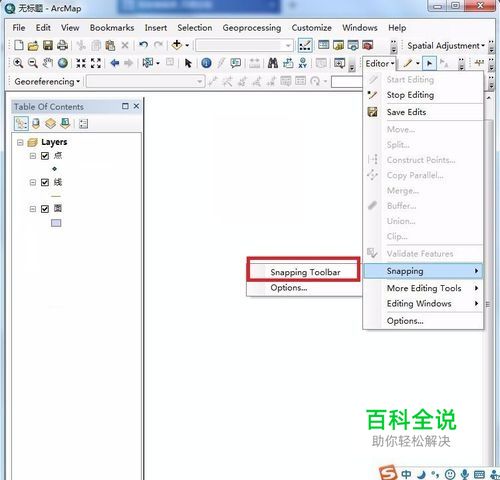This screenshot has height=480, width=500.
Task: Expand Editing Windows submenu
Action: point(423,304)
